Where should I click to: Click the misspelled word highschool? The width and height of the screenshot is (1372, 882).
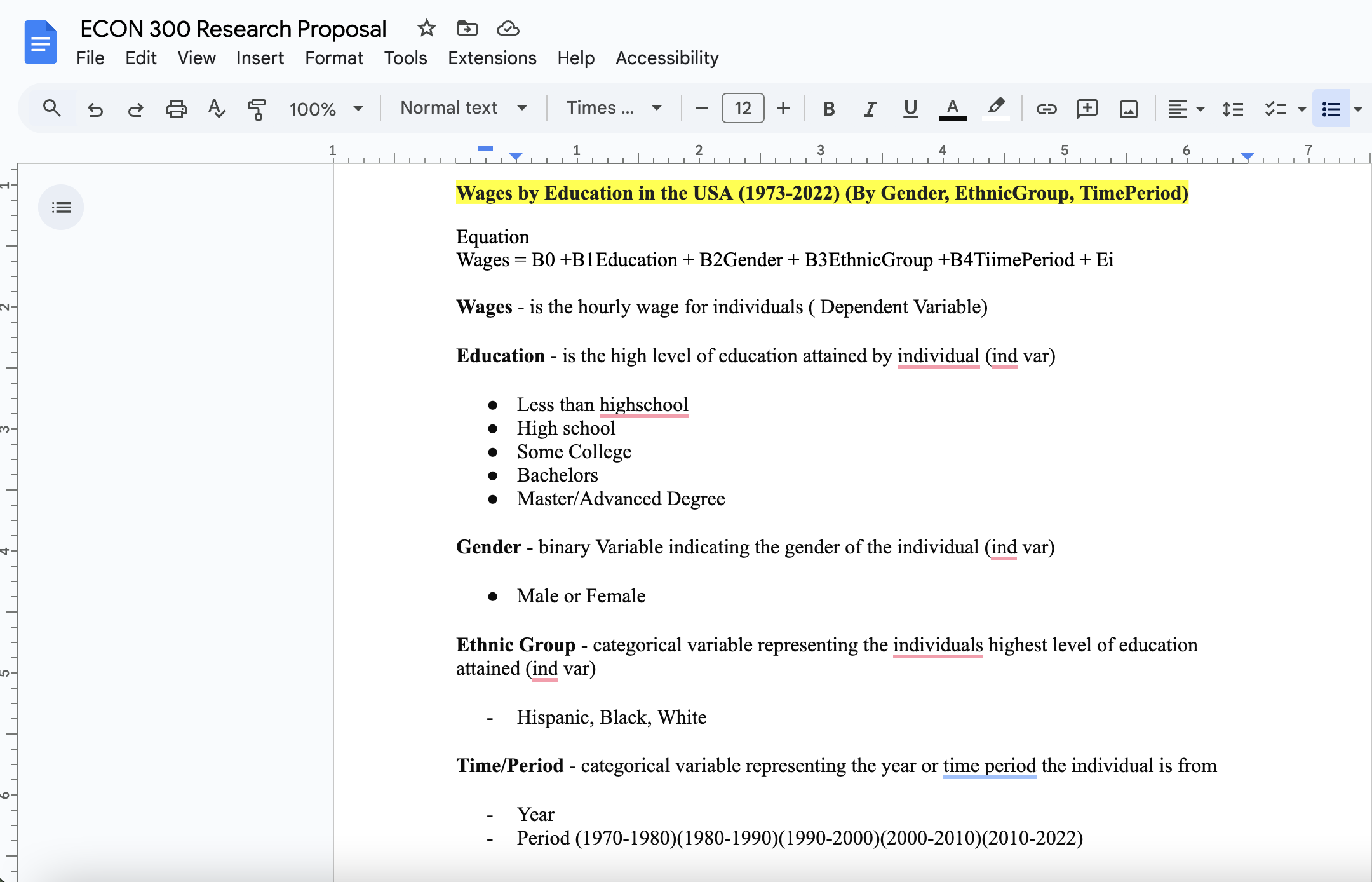tap(643, 405)
